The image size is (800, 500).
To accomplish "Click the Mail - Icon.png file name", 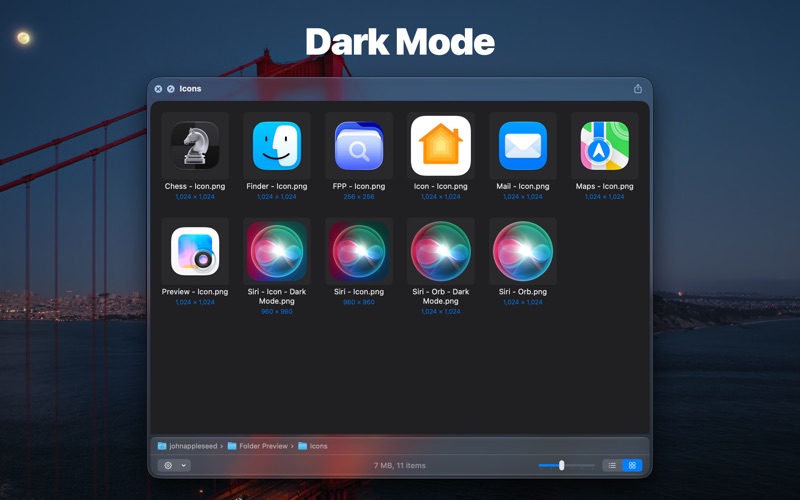I will (x=522, y=186).
